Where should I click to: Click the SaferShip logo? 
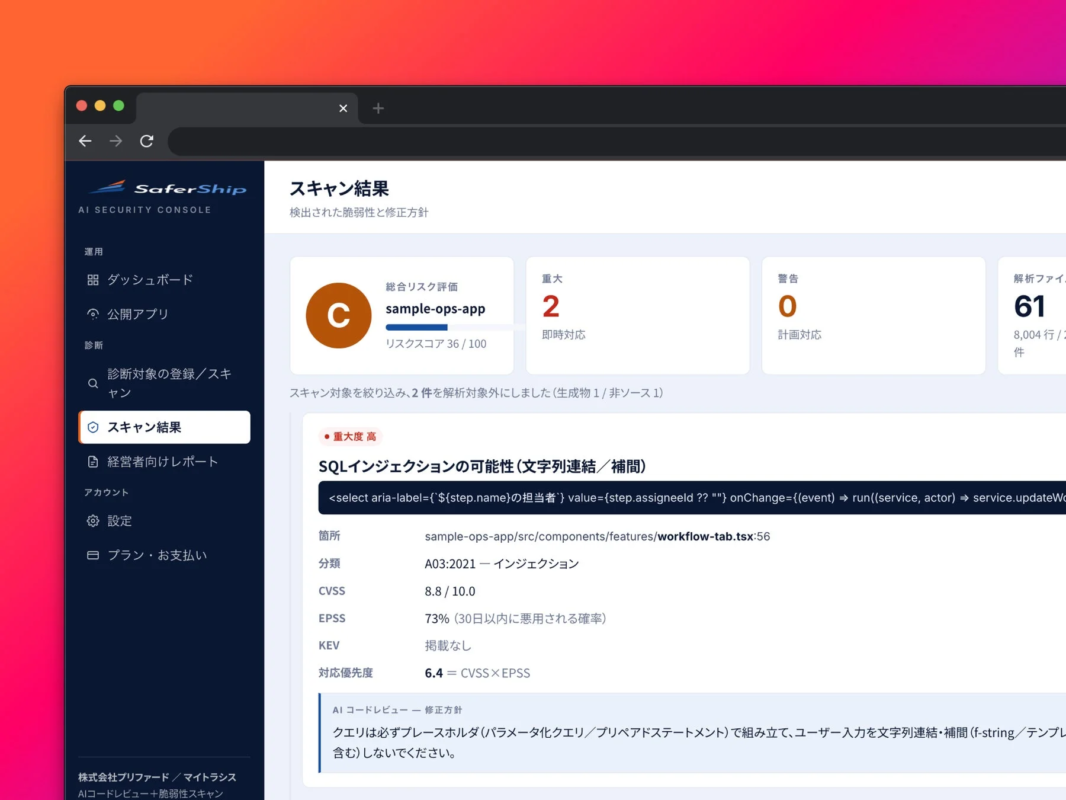[169, 188]
